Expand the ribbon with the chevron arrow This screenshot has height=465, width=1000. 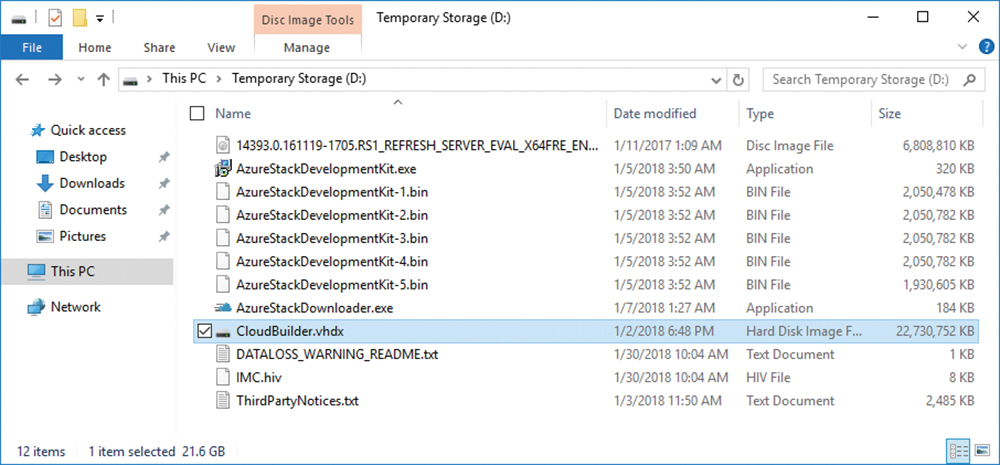click(x=962, y=46)
